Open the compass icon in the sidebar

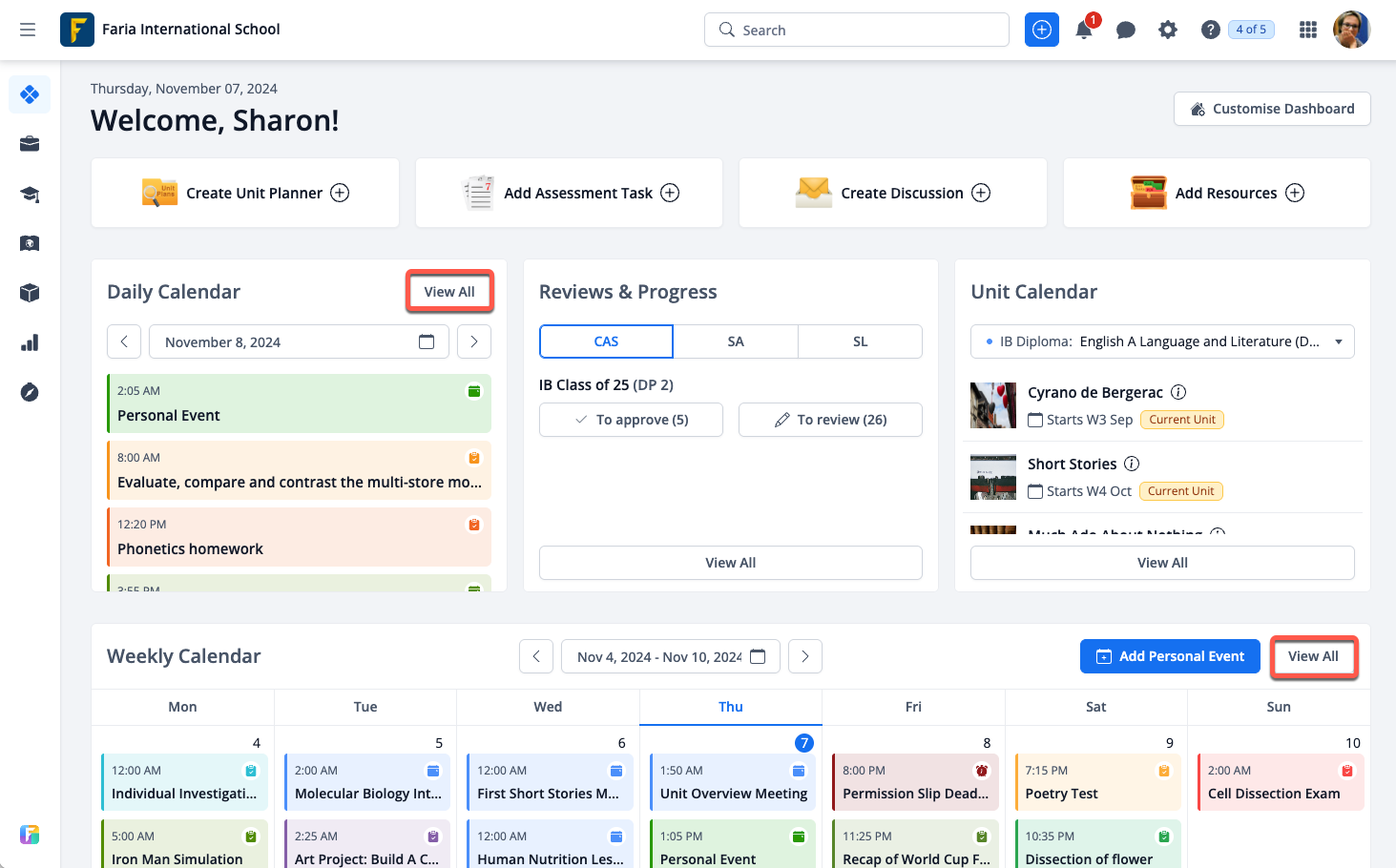(30, 393)
